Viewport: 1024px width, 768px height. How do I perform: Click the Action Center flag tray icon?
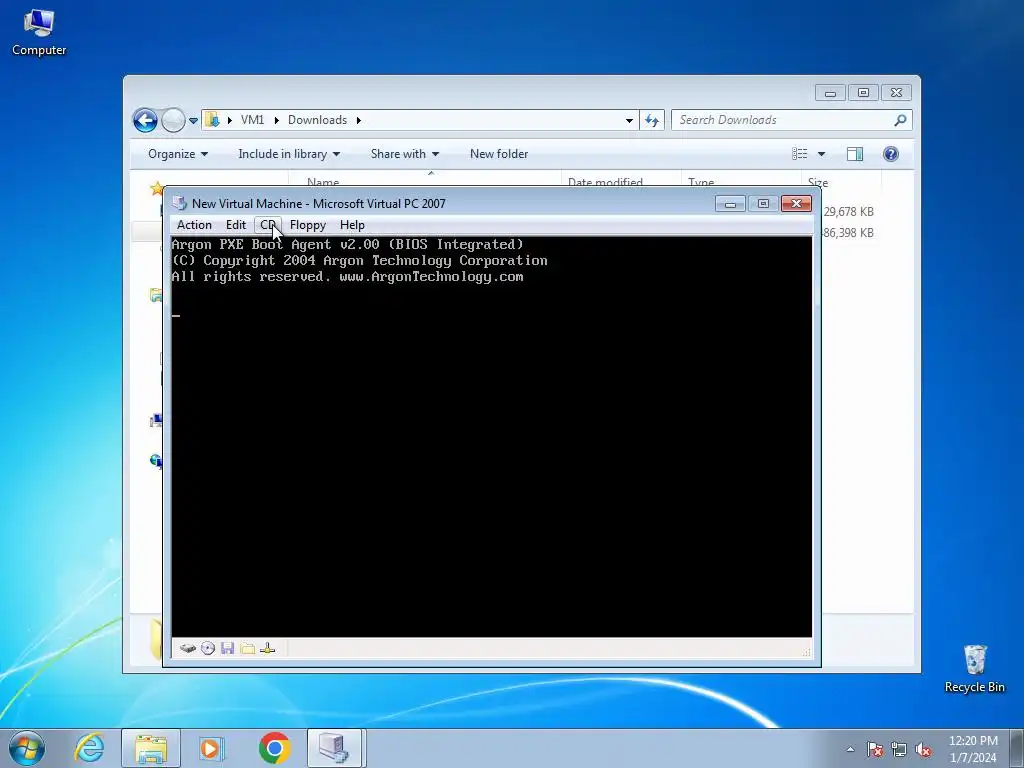tap(874, 749)
